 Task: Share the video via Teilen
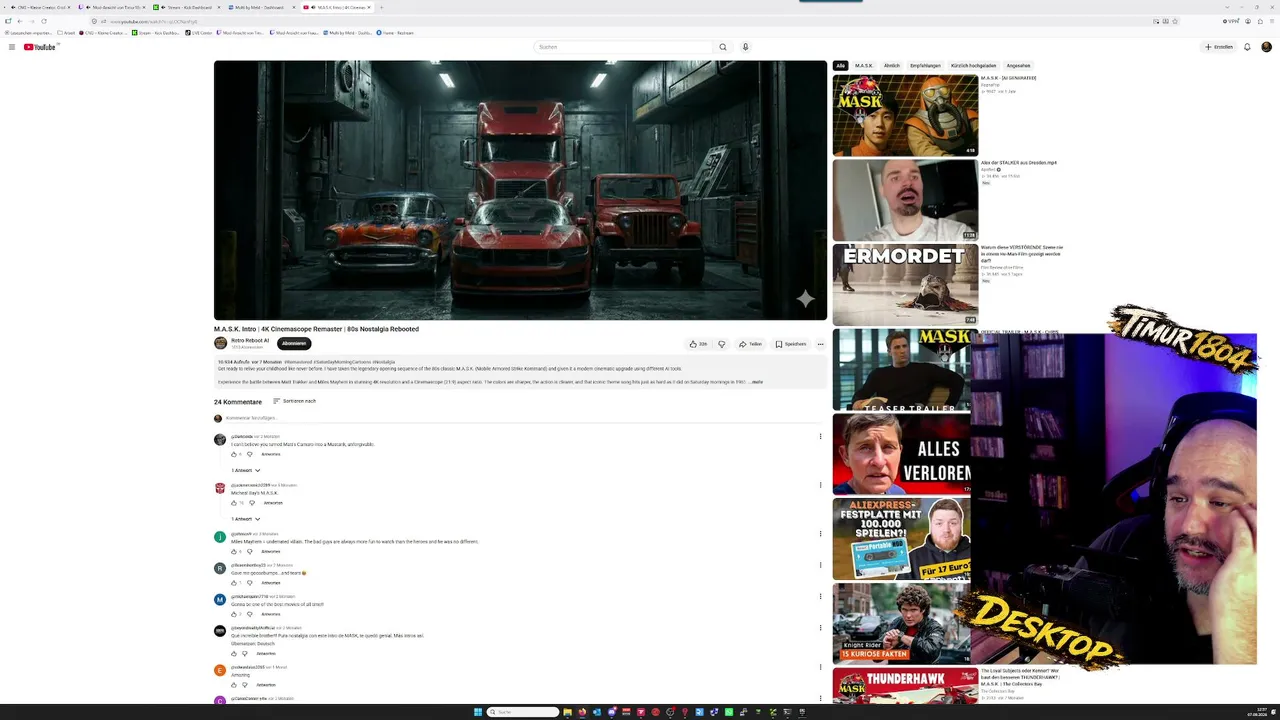(750, 344)
